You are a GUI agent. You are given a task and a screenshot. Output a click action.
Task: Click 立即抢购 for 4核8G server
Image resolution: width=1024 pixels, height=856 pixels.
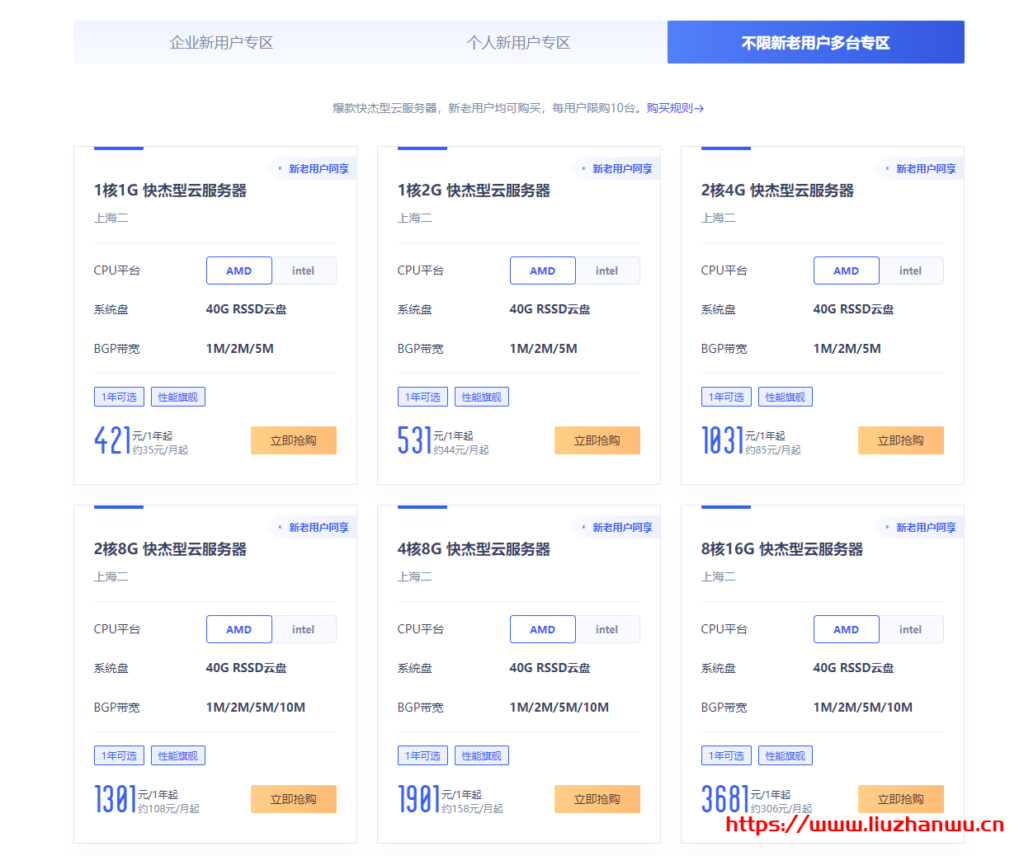tap(598, 799)
